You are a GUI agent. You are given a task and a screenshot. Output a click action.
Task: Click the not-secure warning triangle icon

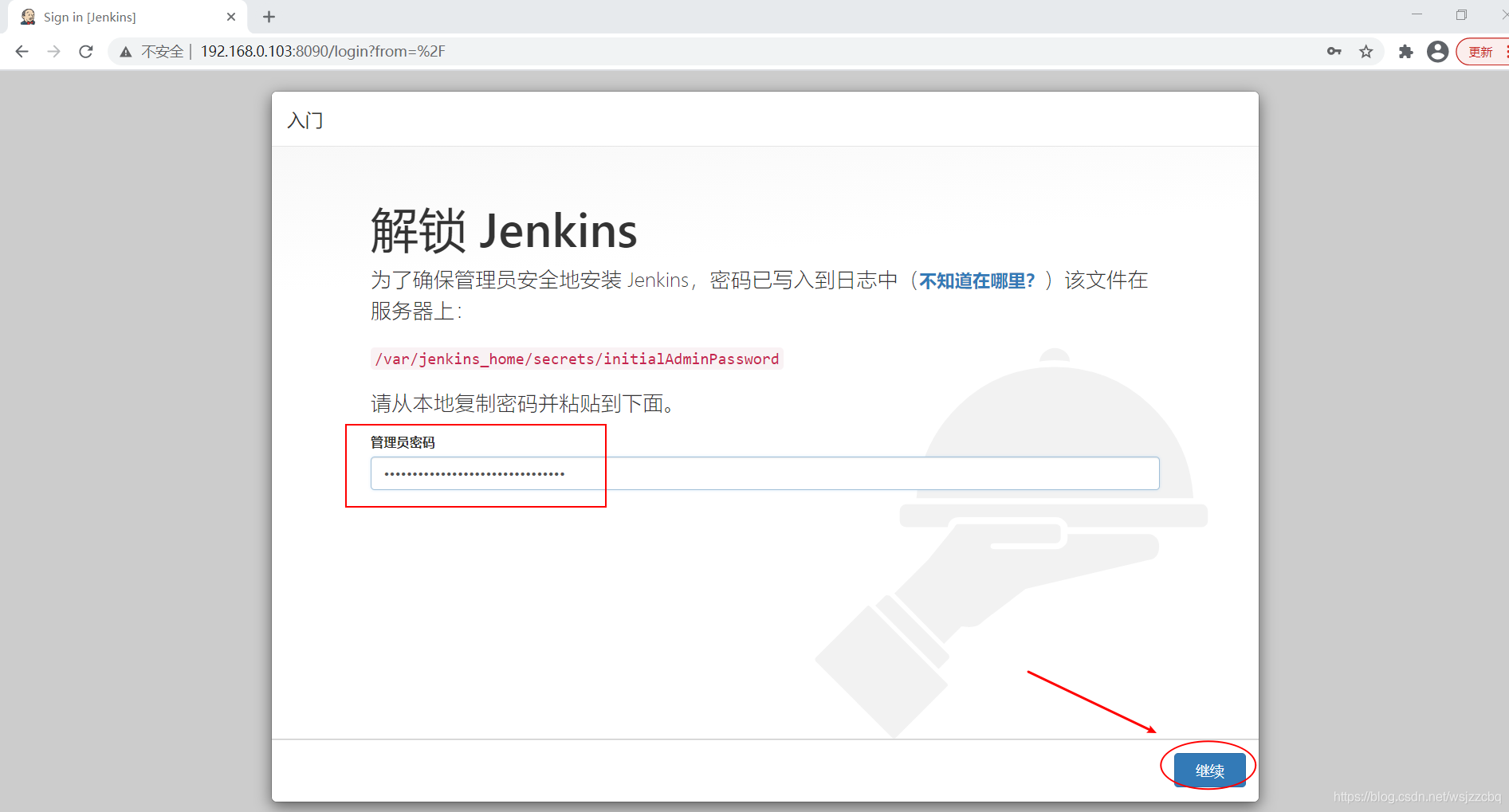[x=126, y=52]
